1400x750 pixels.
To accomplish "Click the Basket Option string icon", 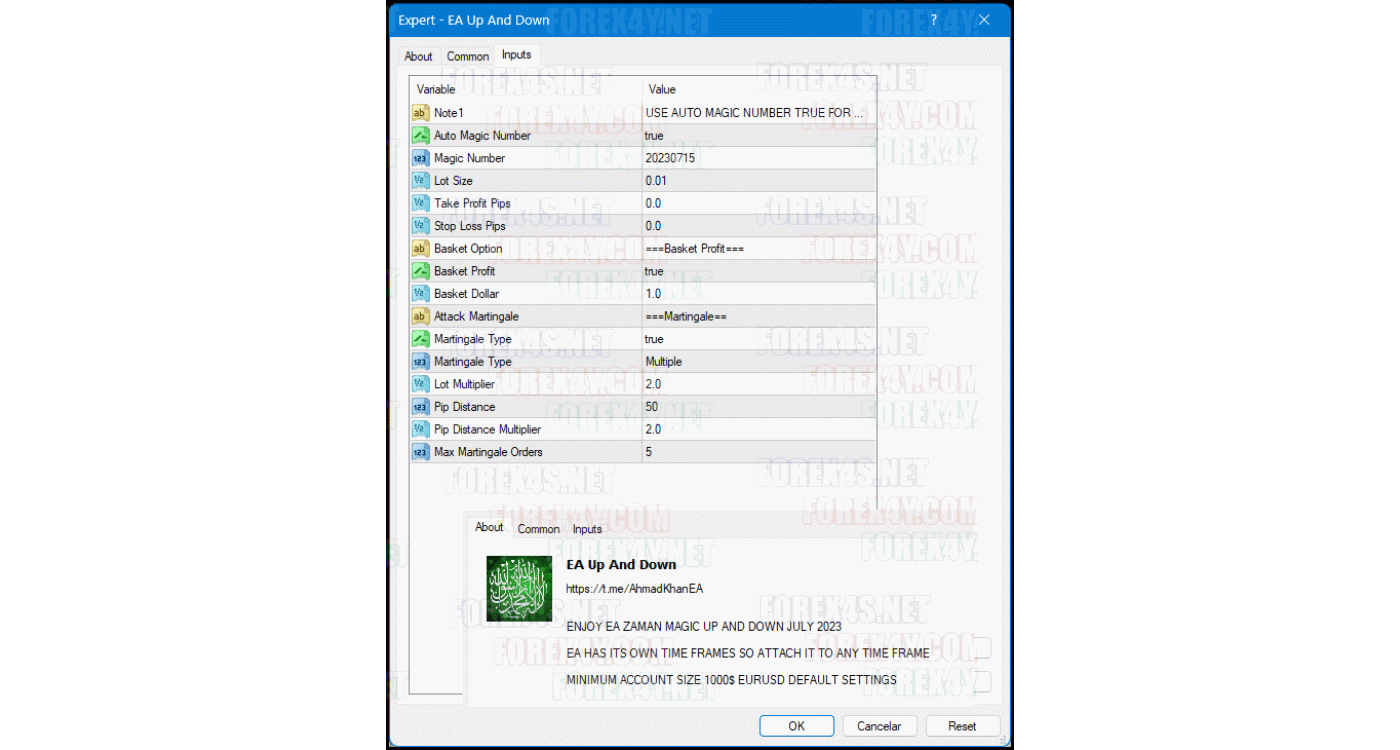I will [x=420, y=249].
